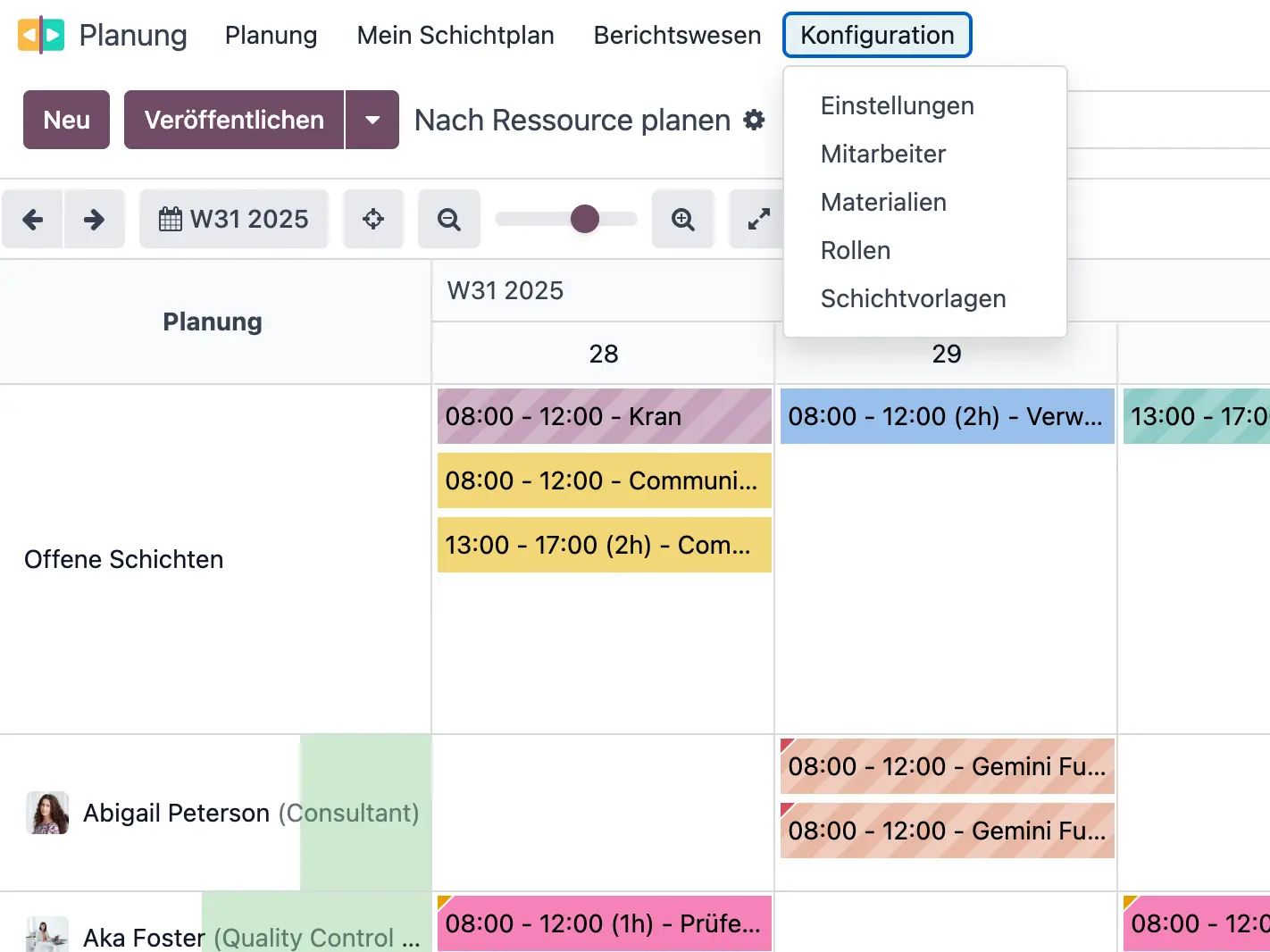The height and width of the screenshot is (952, 1270).
Task: Click the next week arrow icon
Action: point(95,219)
